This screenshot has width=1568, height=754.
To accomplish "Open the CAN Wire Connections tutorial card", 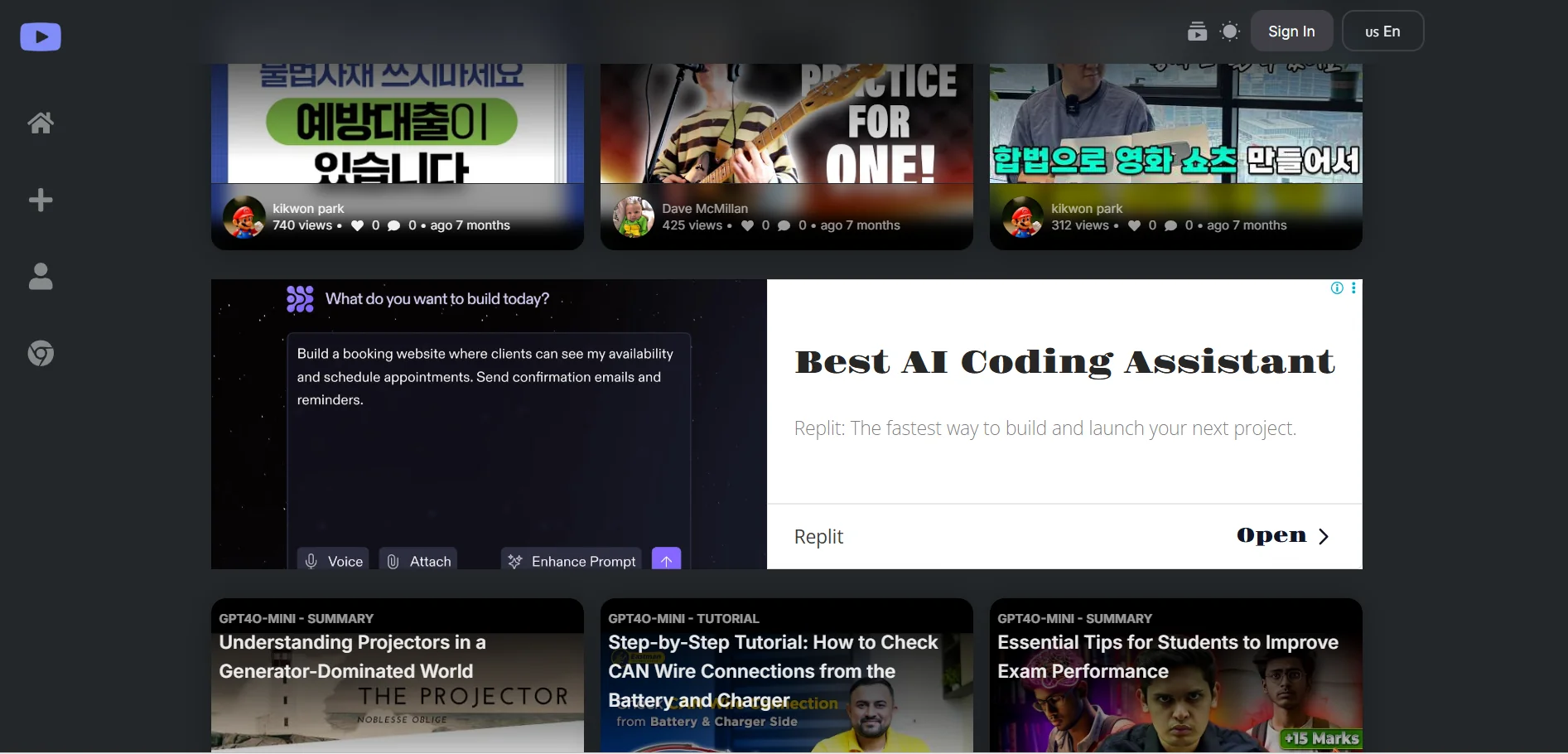I will (x=785, y=675).
